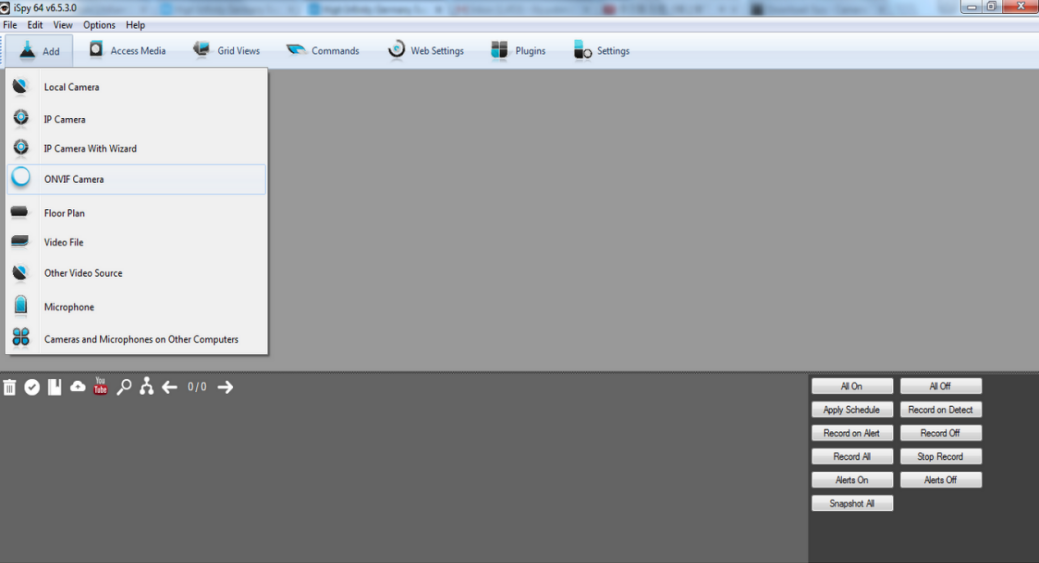Click the Record on Alert button

(852, 433)
